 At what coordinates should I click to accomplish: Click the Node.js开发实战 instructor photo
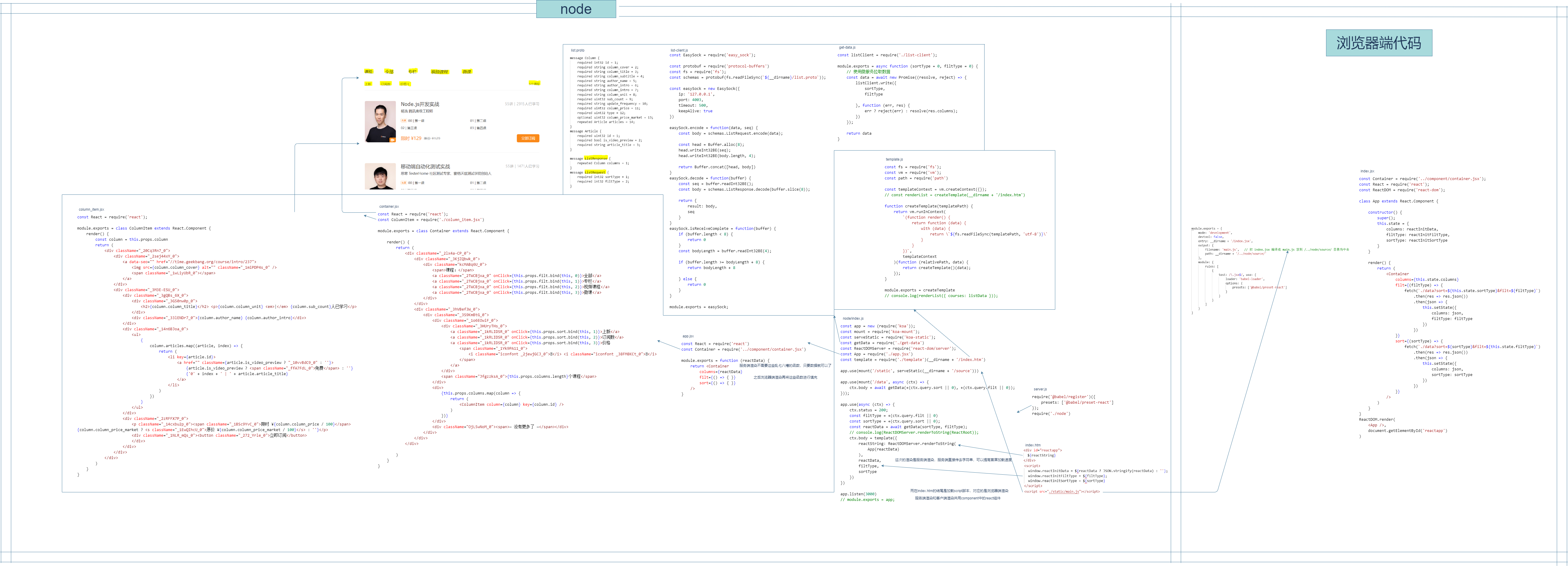pyautogui.click(x=380, y=122)
